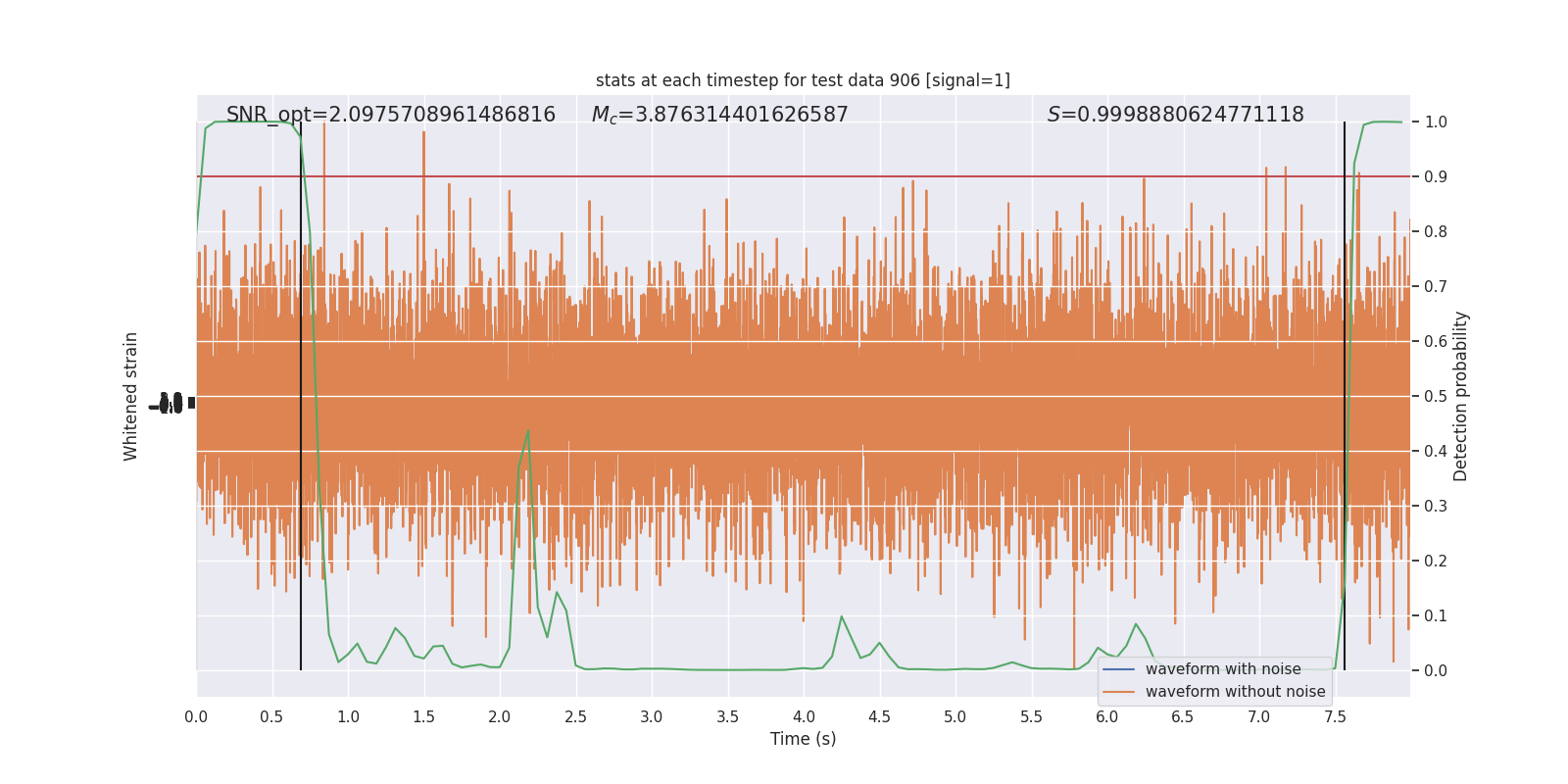Select the 0.4 tick on the Detection probability axis

[1436, 452]
